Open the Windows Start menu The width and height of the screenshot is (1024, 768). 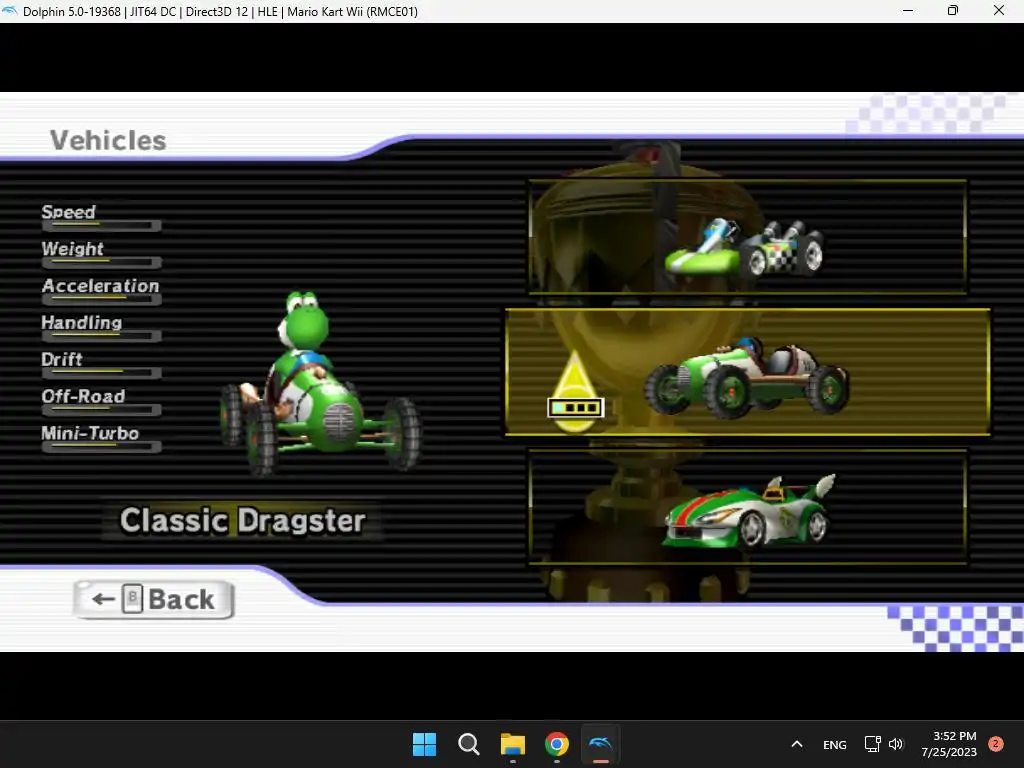pyautogui.click(x=424, y=744)
